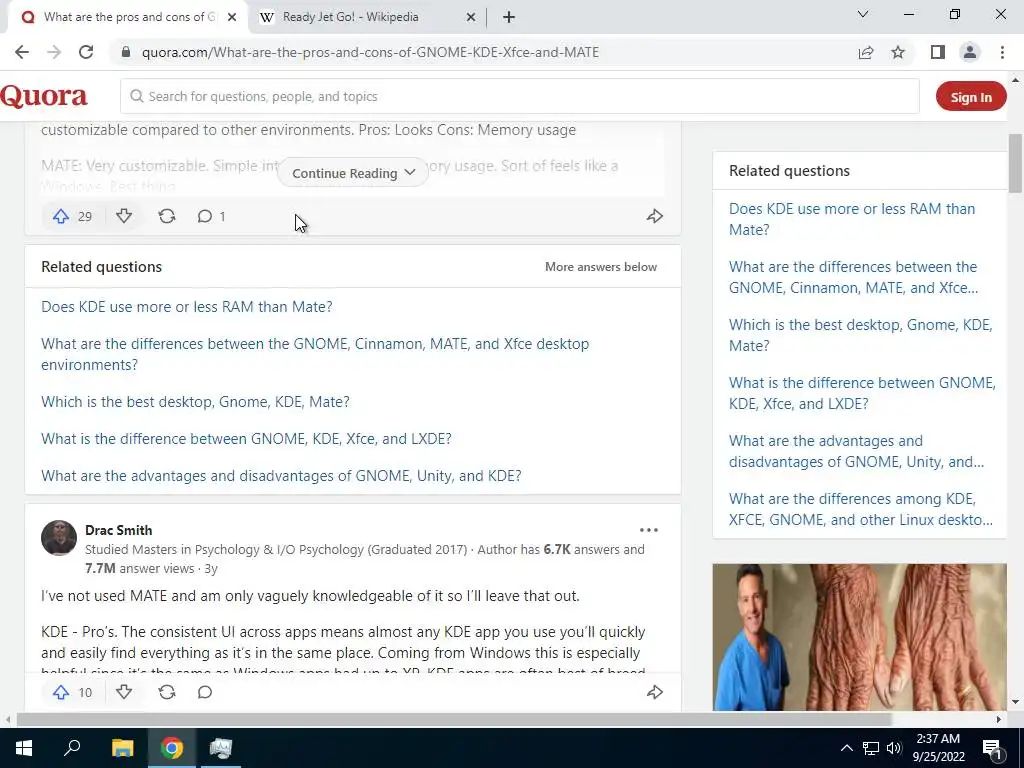This screenshot has width=1024, height=768.
Task: Focus the Quora search field
Action: coord(520,97)
